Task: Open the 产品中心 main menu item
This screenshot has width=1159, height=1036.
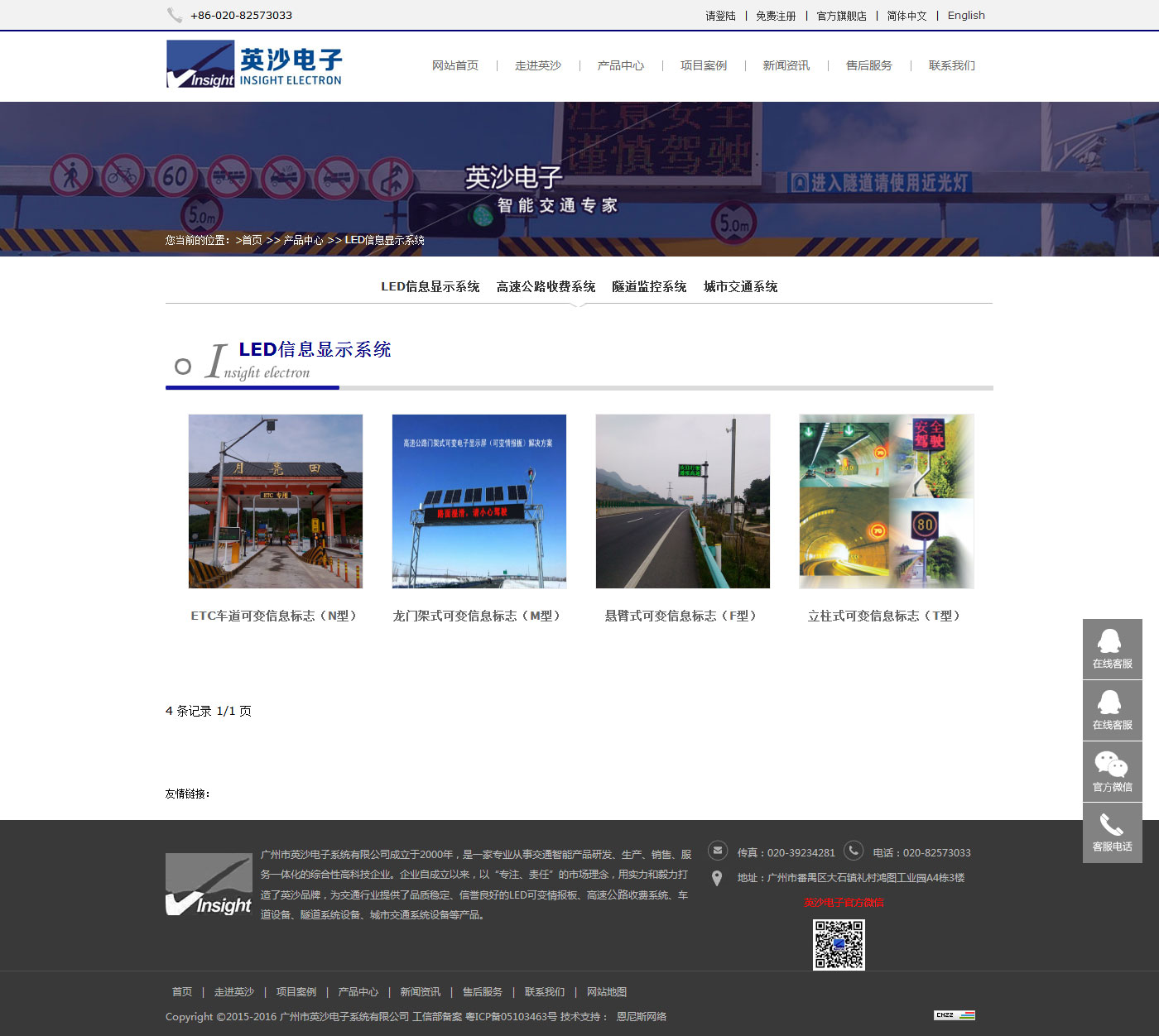Action: tap(620, 65)
